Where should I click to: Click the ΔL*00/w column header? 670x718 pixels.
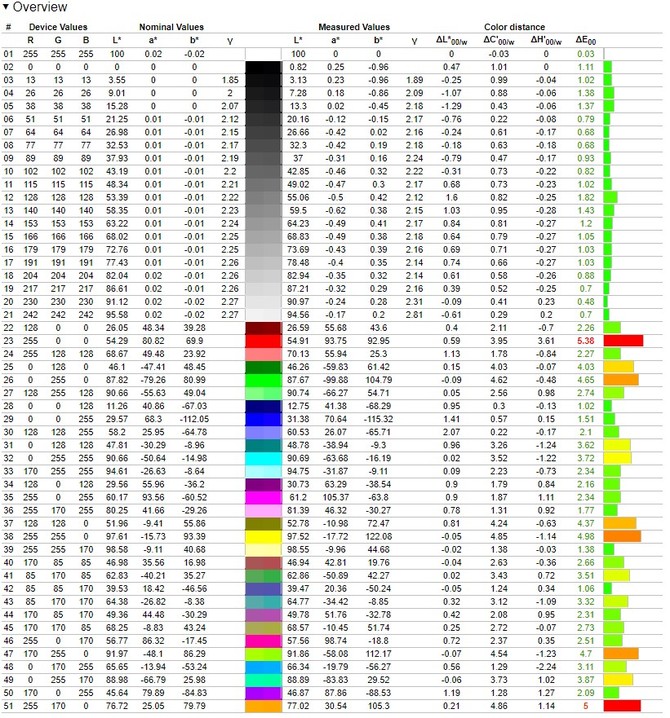[x=451, y=41]
